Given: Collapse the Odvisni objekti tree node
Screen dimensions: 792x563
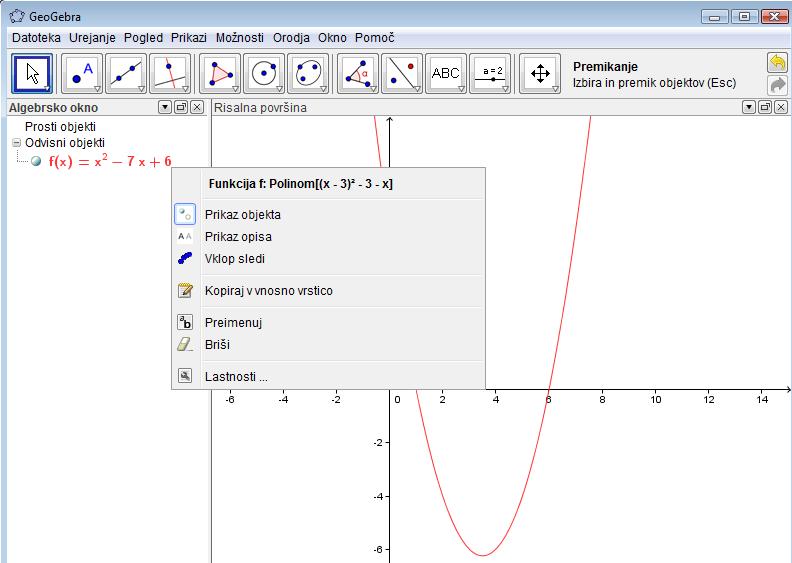Looking at the screenshot, I should tap(16, 143).
